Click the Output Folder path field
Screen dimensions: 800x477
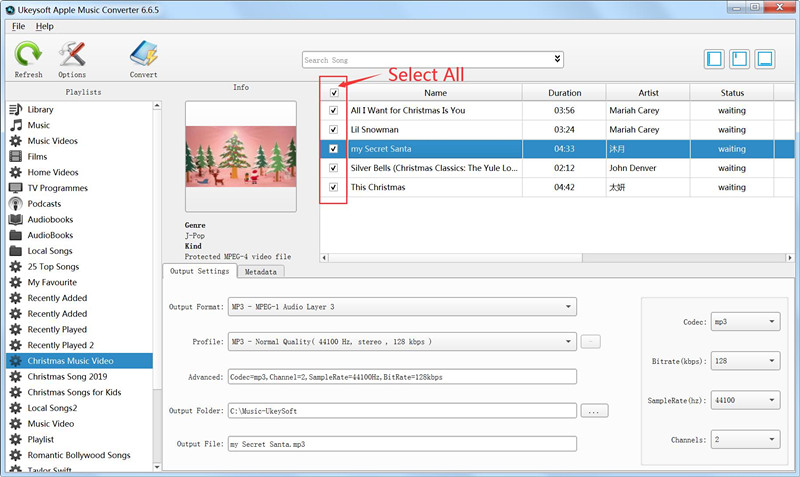(x=402, y=411)
